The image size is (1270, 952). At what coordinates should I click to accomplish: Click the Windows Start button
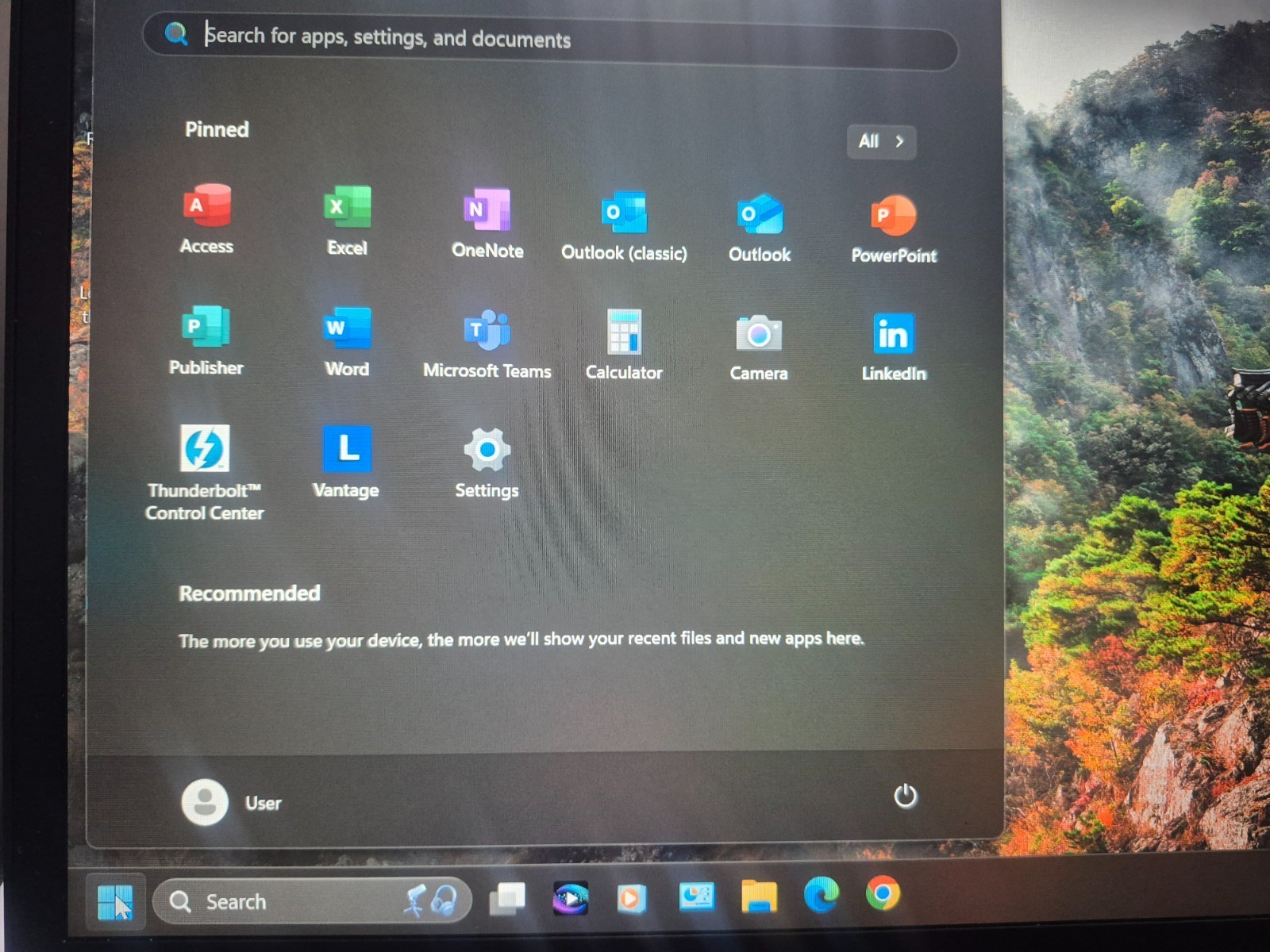tap(115, 901)
